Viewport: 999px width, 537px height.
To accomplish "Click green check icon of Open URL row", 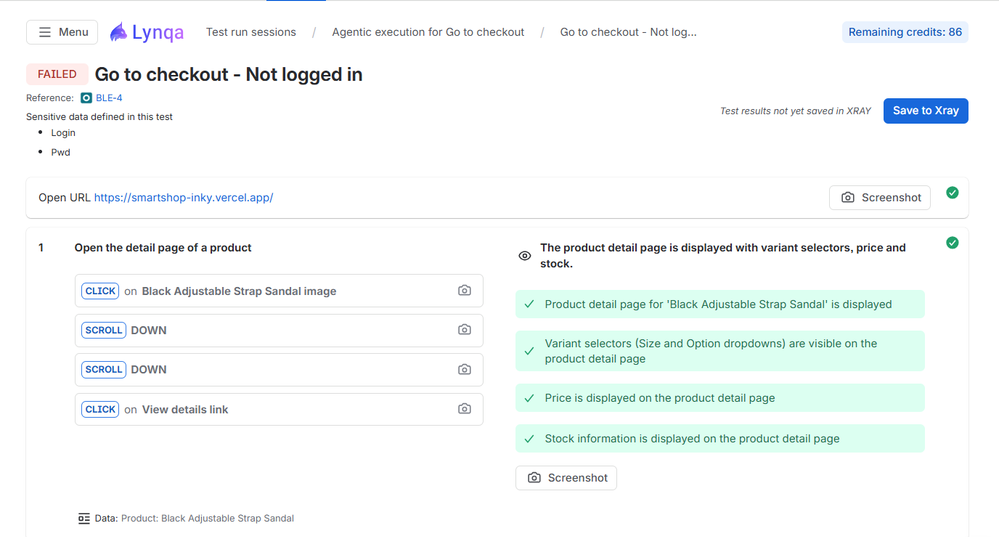I will (x=952, y=192).
